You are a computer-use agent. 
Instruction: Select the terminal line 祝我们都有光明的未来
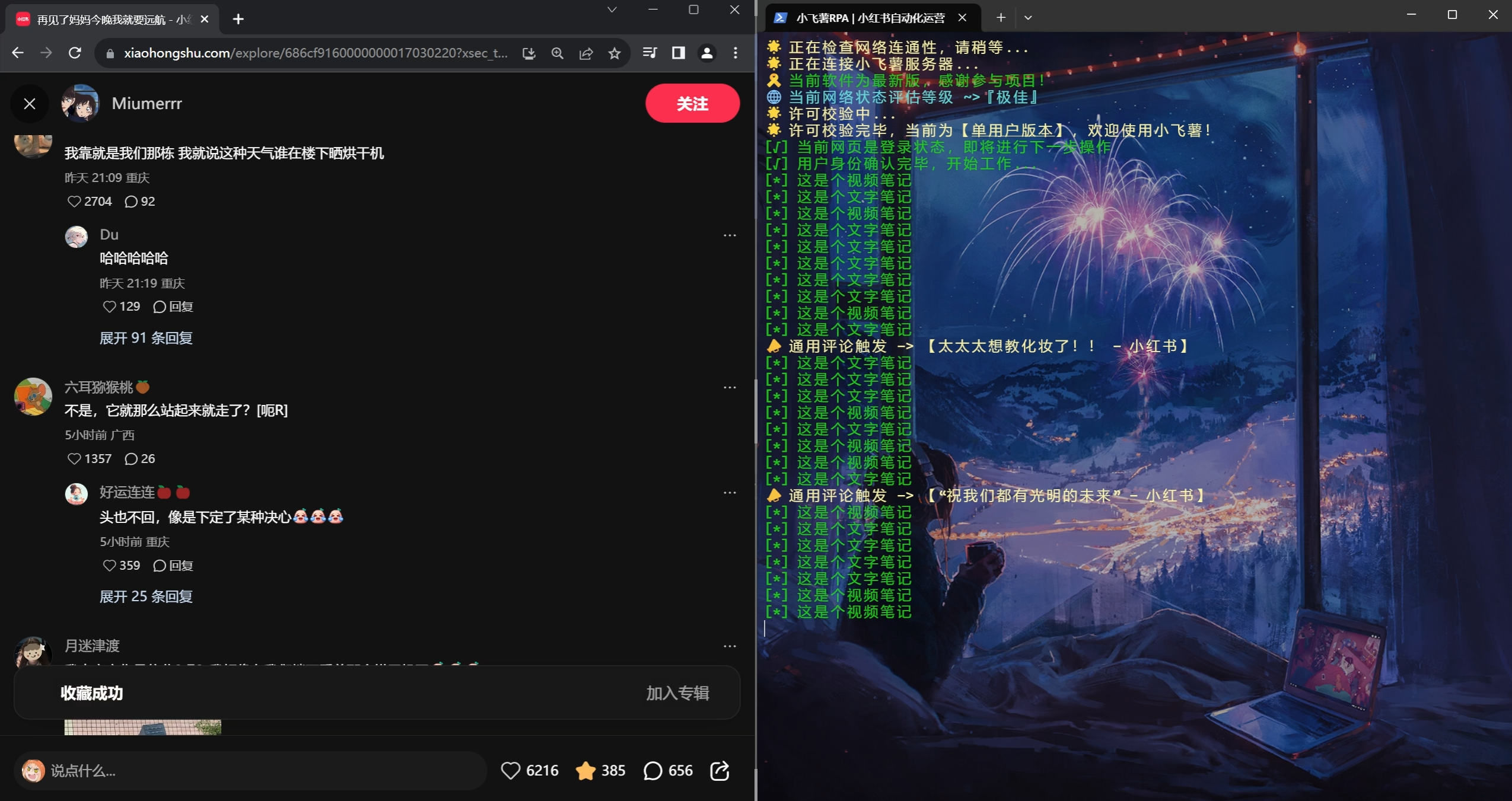986,496
